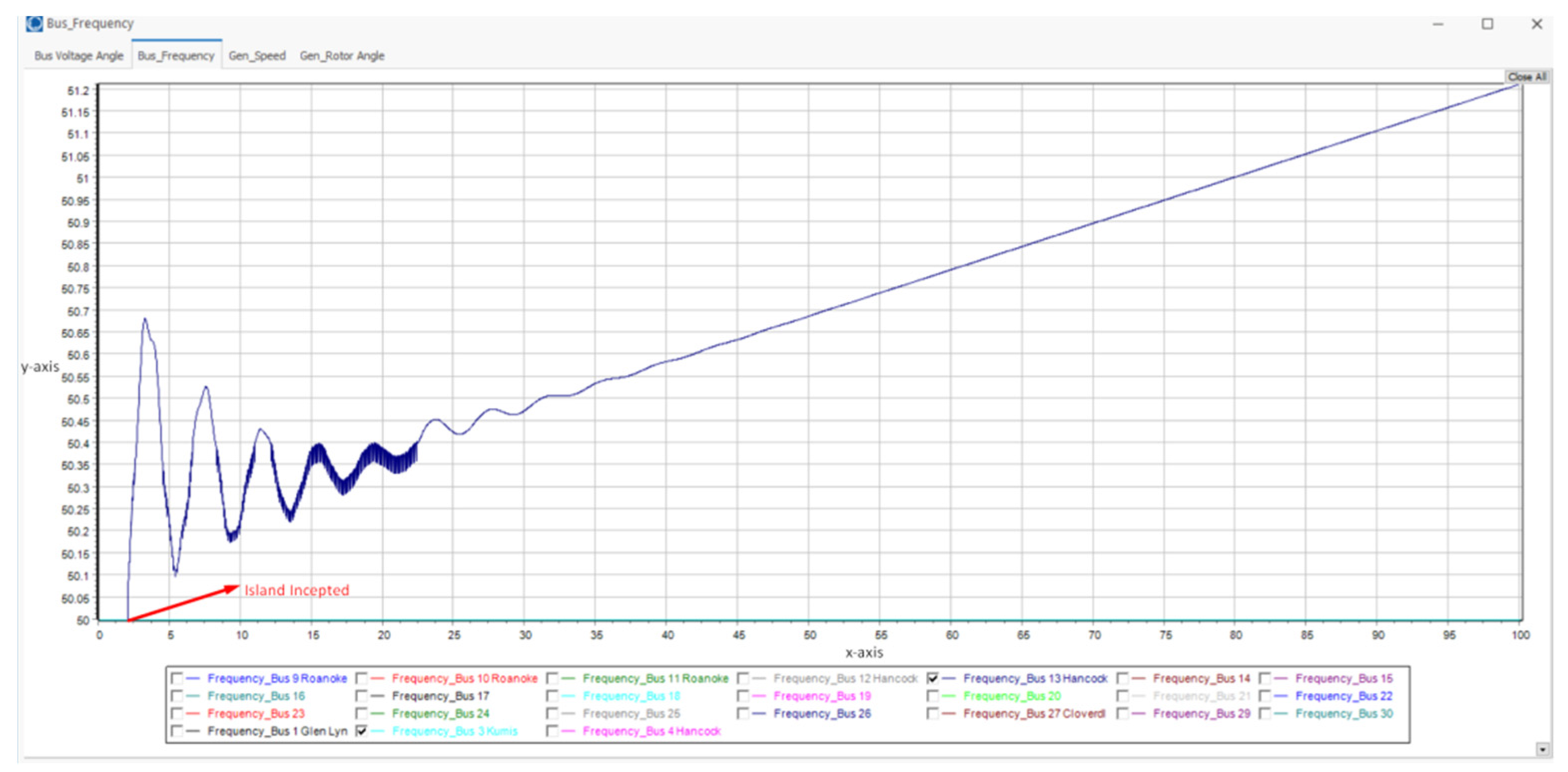Click the Frequency_Bus 4 Hancock legend label
This screenshot has height=772, width=1568.
(x=651, y=731)
